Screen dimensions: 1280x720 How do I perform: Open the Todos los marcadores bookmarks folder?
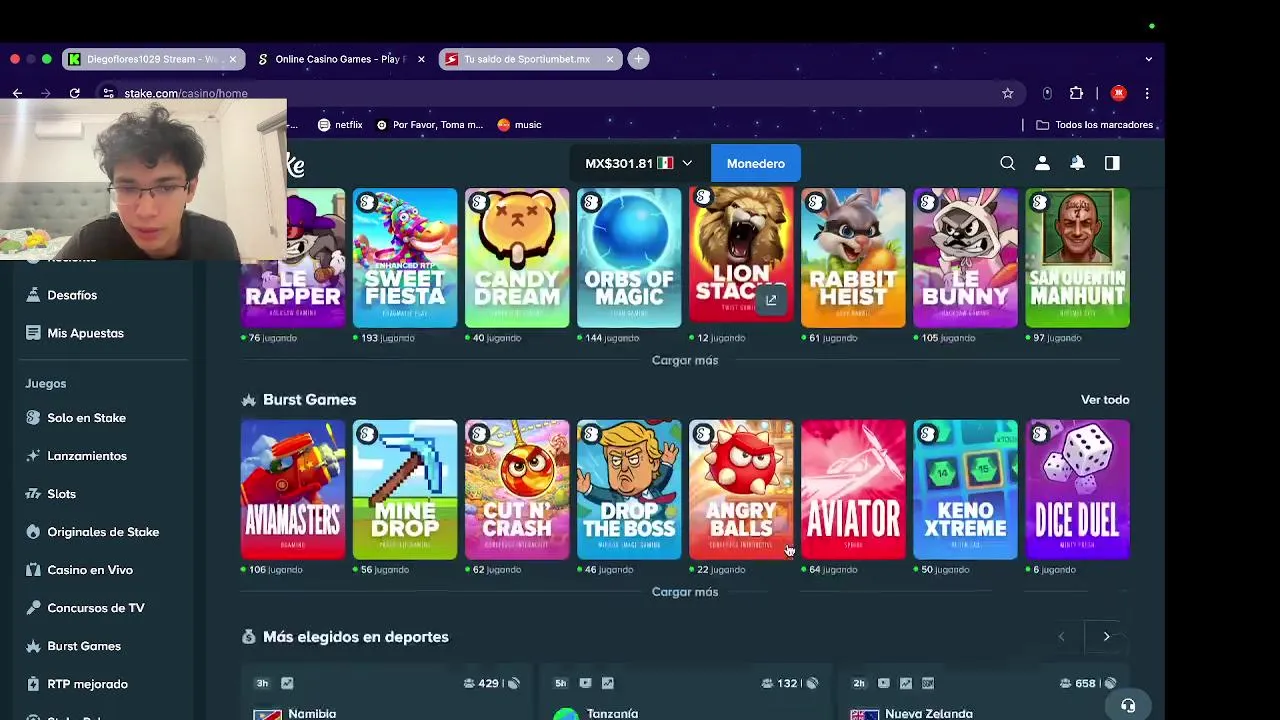1095,125
